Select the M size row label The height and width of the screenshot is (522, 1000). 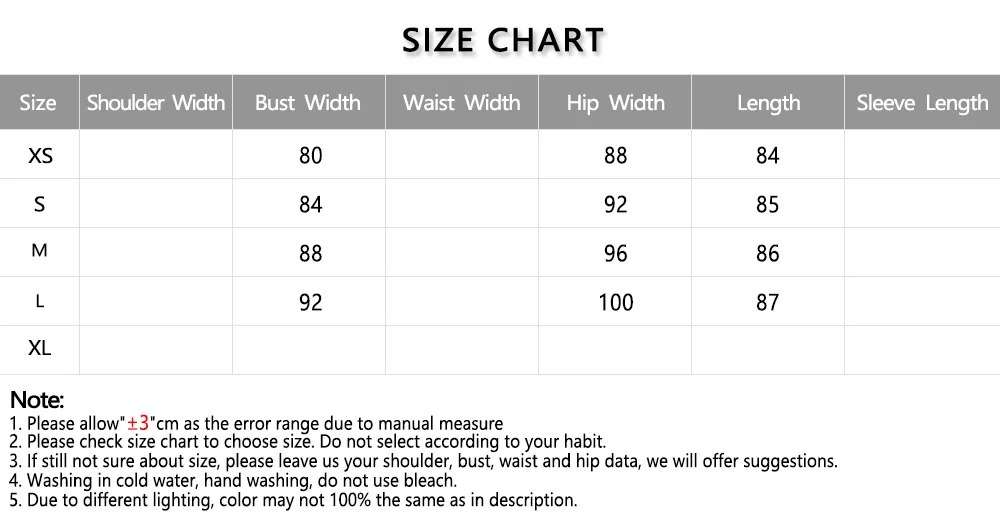pyautogui.click(x=40, y=250)
